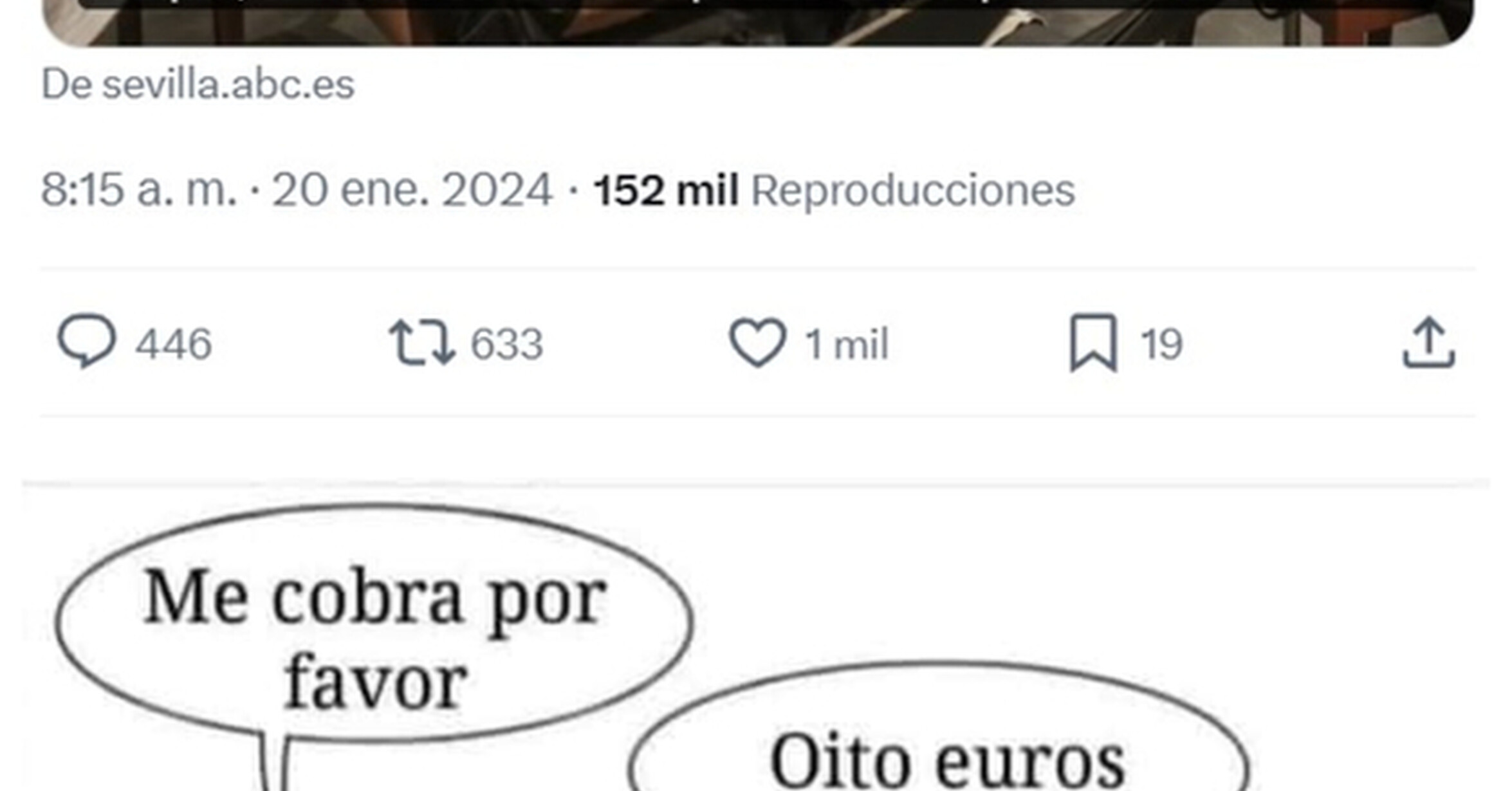Open the sevilla.abc.es source link
This screenshot has width=1512, height=791.
click(228, 84)
